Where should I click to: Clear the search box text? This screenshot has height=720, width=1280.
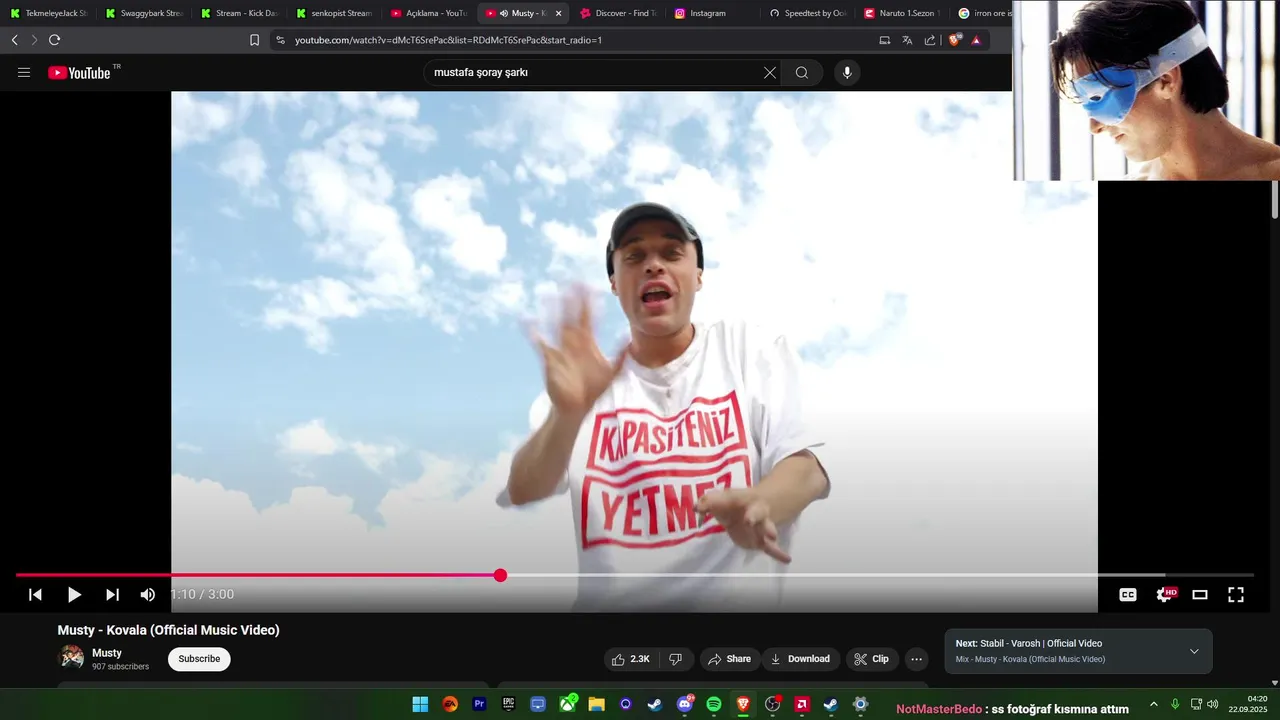click(770, 72)
